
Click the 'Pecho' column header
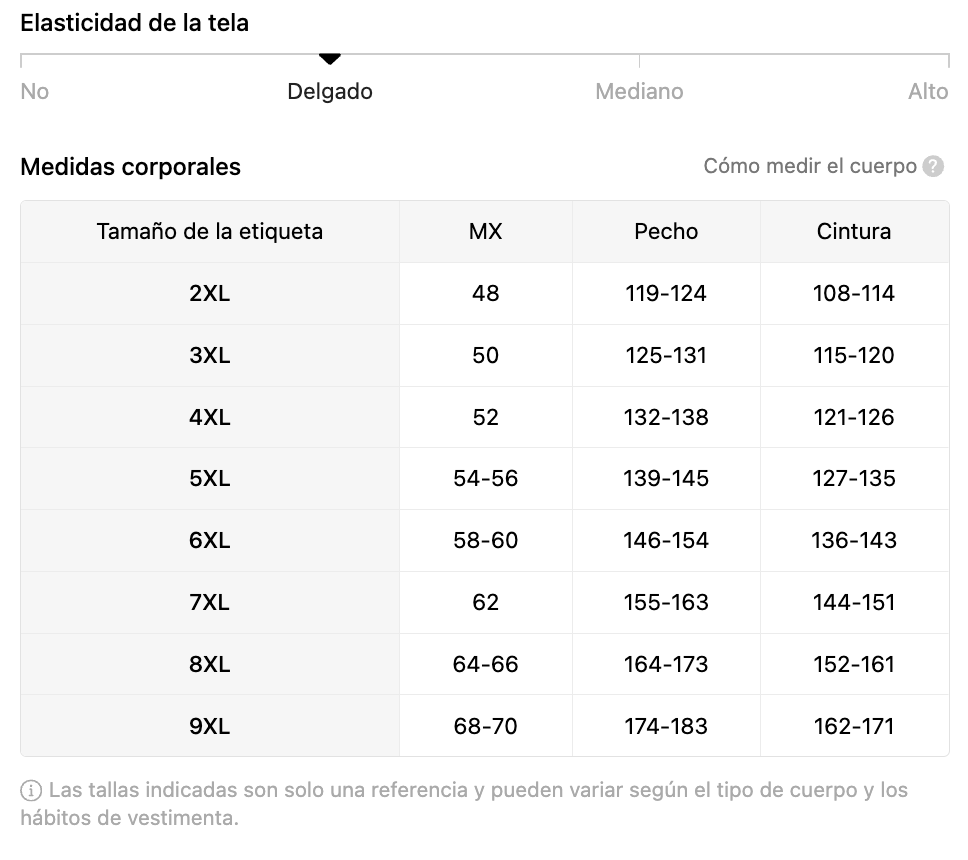point(666,232)
